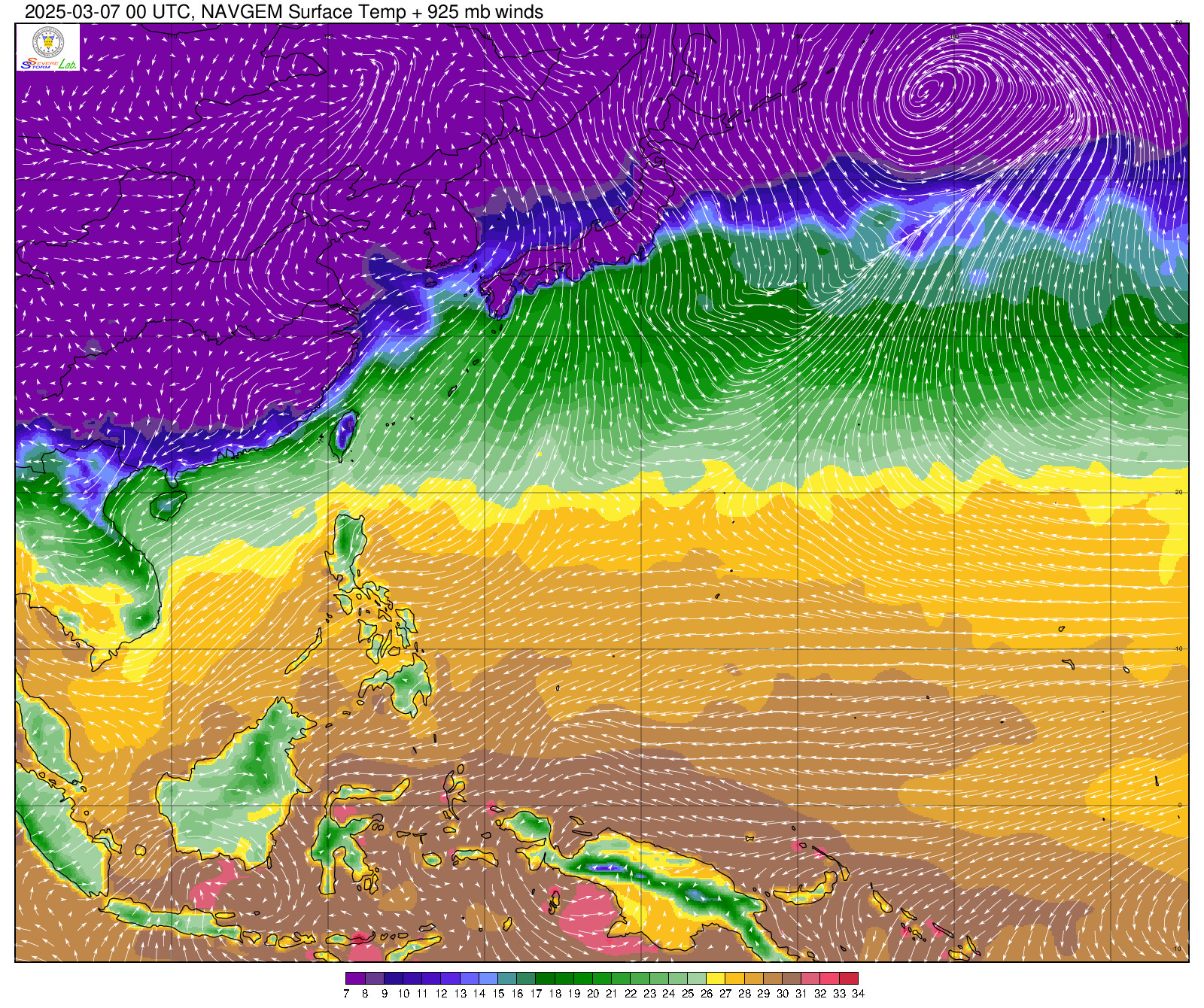1204x1008 pixels.
Task: Choose the palest green swatch between 25 and 26
Action: pyautogui.click(x=697, y=979)
